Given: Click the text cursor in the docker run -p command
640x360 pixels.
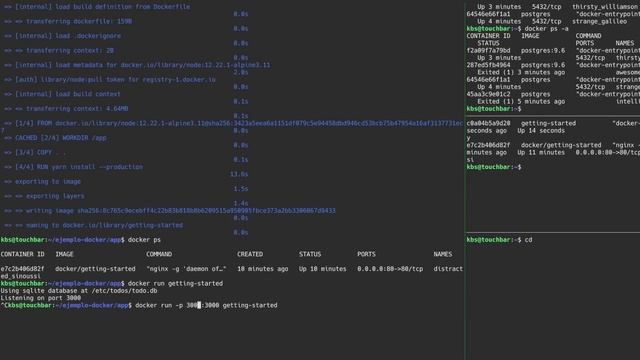Looking at the screenshot, I should click(199, 305).
